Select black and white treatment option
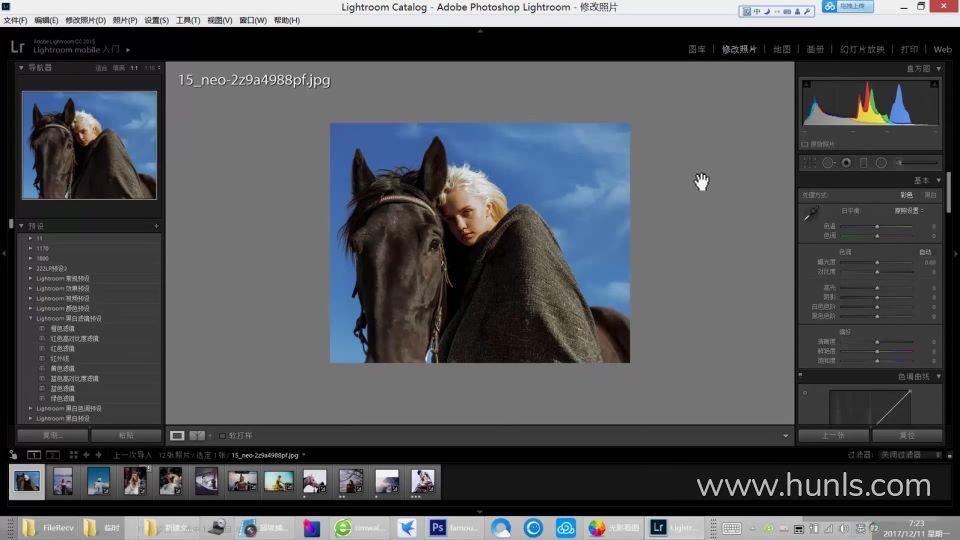Image resolution: width=960 pixels, height=540 pixels. pos(930,195)
